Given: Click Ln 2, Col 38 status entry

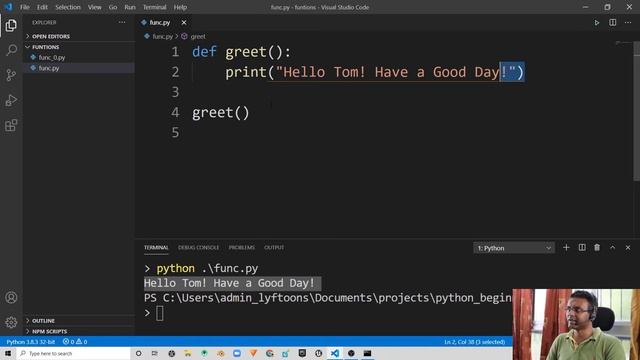Looking at the screenshot, I should tap(475, 342).
